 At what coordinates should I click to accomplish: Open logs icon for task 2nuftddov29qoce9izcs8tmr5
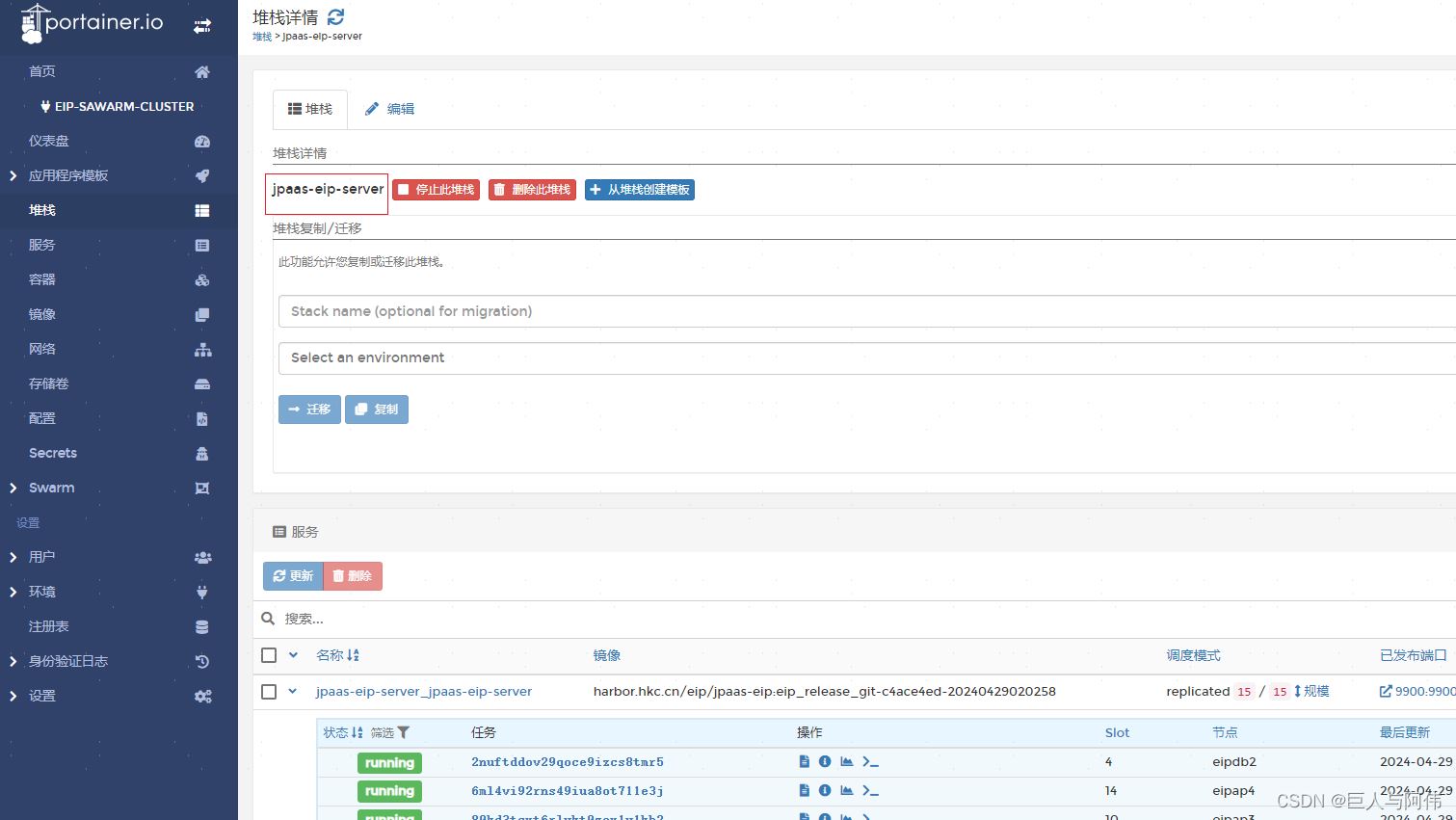805,761
